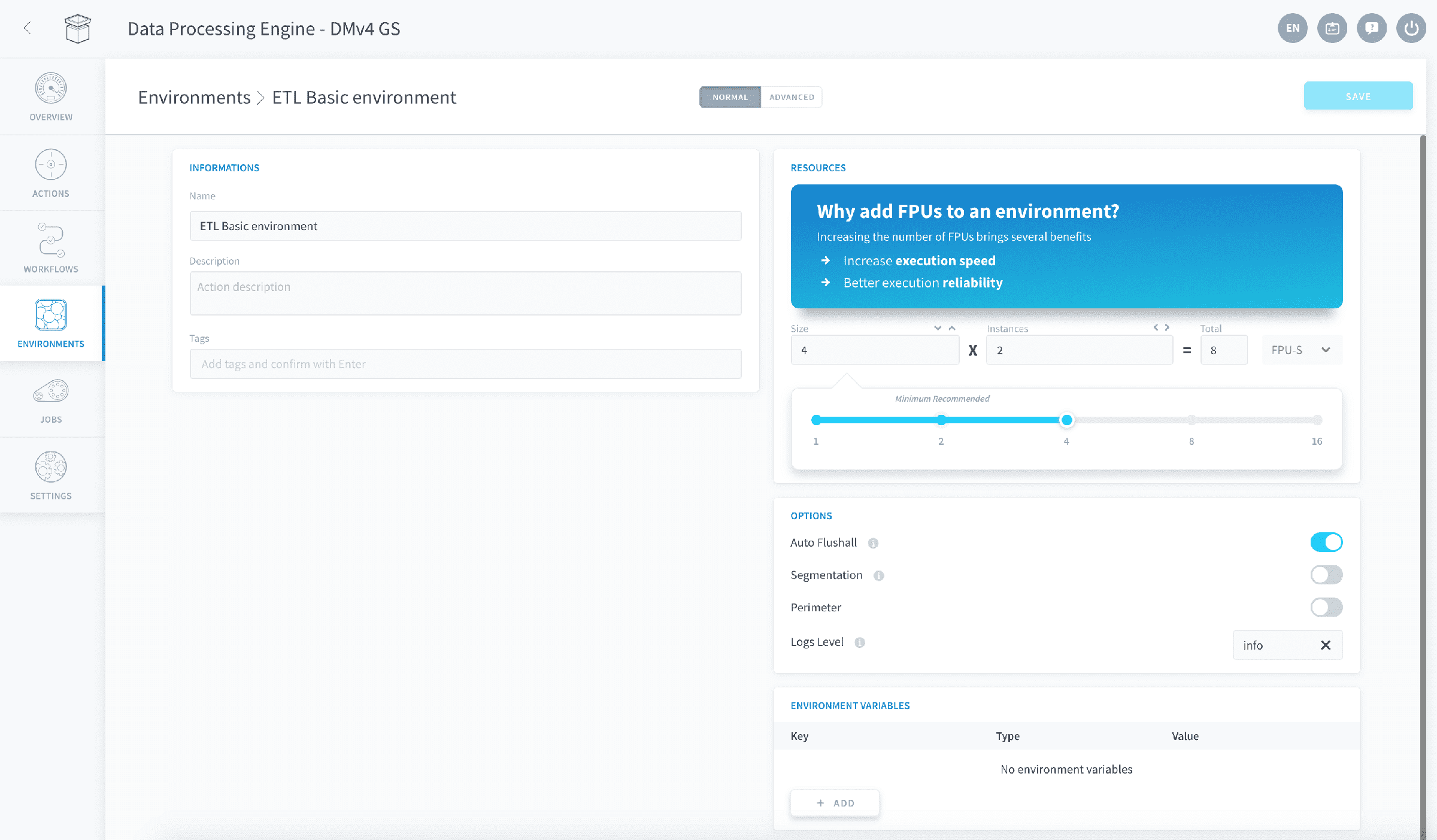This screenshot has width=1437, height=840.
Task: Set size slider to the 1 mark
Action: [815, 420]
